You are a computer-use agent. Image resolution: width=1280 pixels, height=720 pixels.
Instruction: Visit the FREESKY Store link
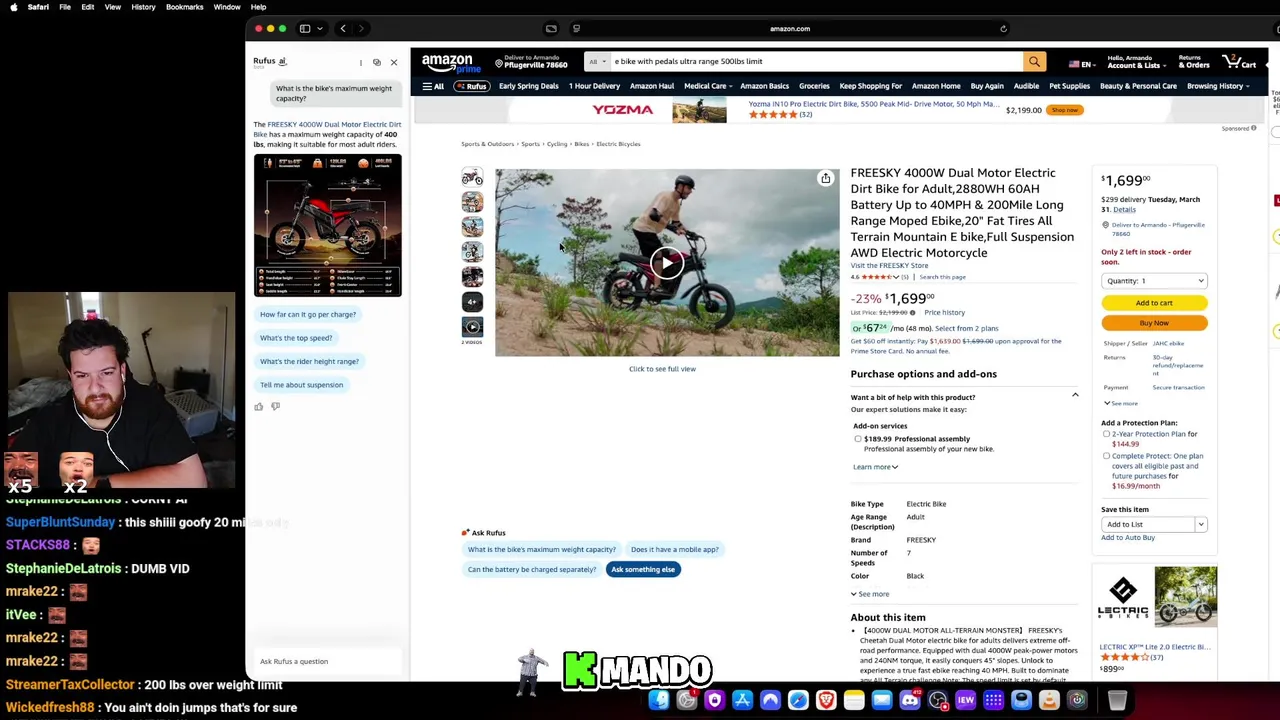(889, 266)
